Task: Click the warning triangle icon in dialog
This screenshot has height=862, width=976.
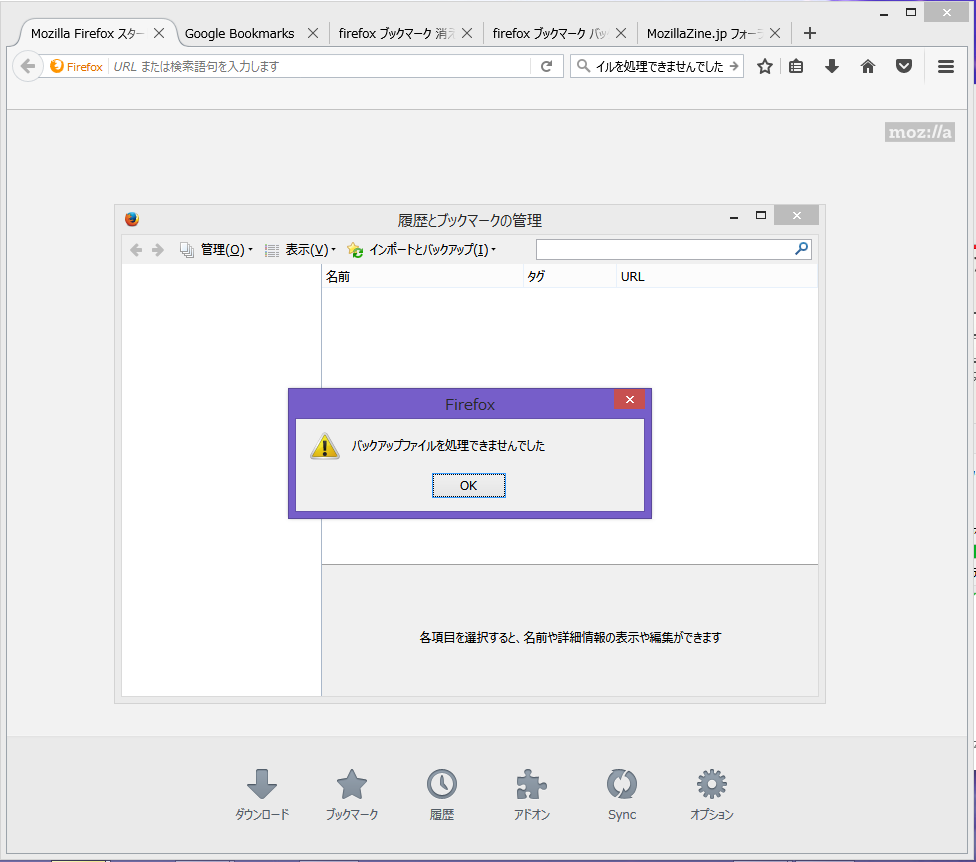Action: 325,446
